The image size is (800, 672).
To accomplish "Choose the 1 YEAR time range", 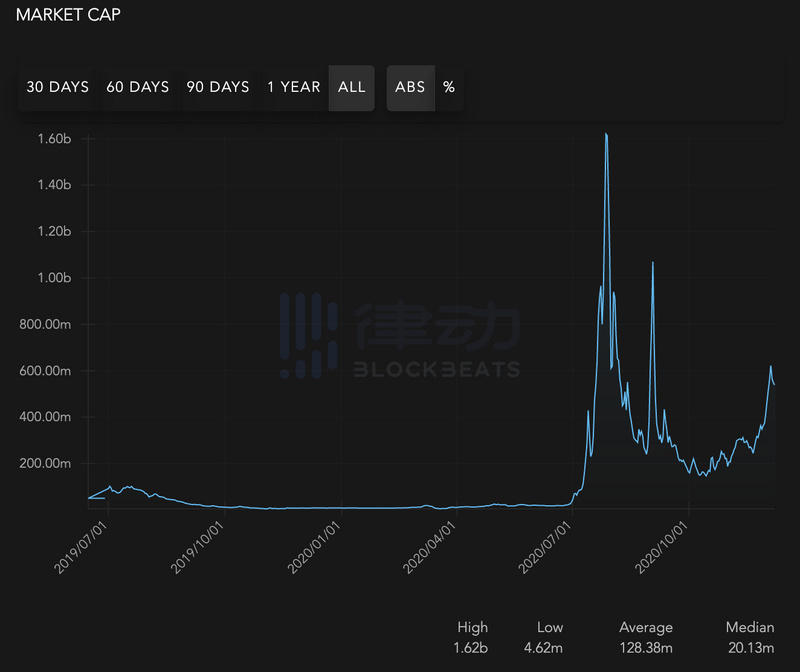I will (294, 87).
